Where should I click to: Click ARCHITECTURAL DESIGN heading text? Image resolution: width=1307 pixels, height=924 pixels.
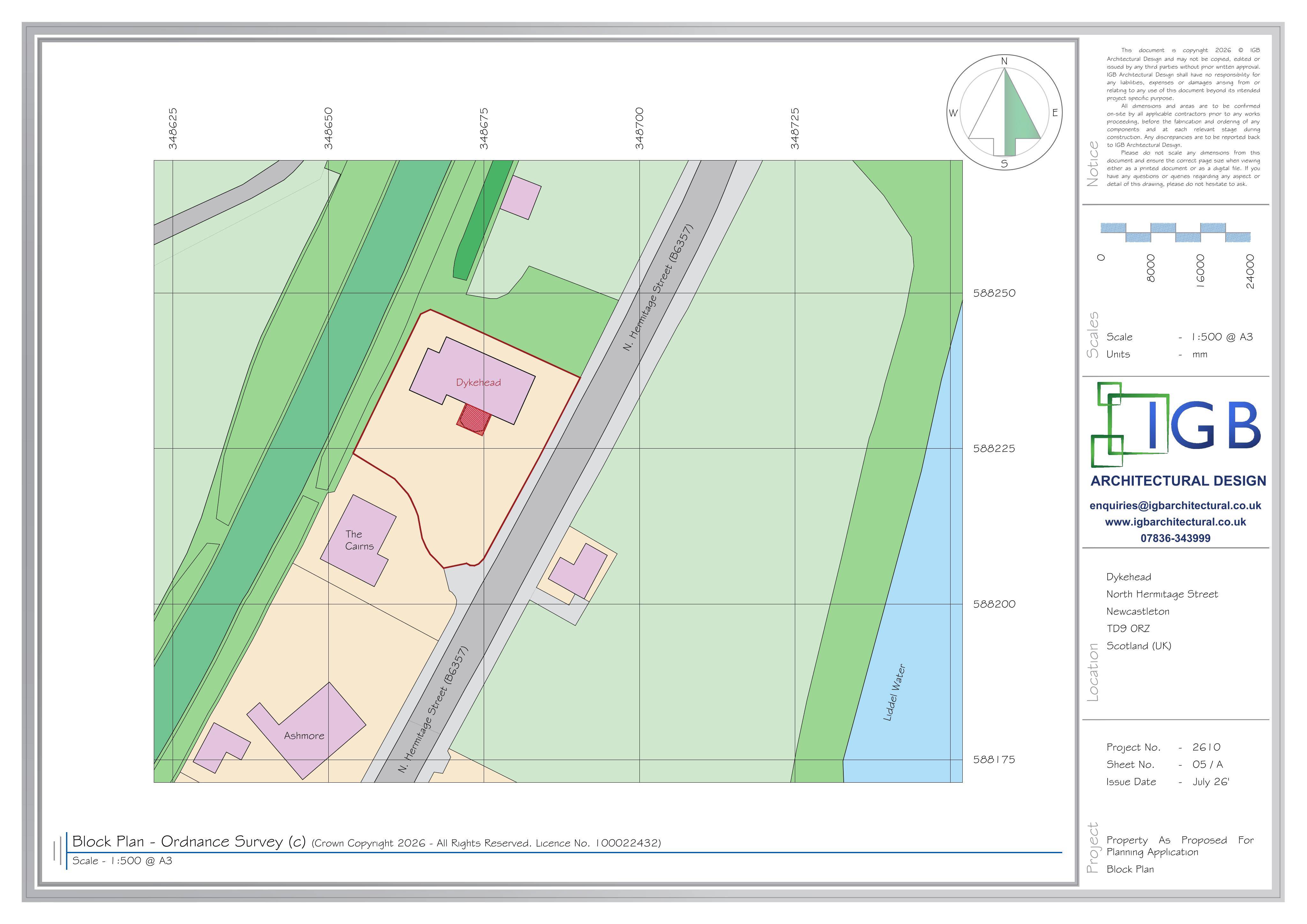pos(1178,481)
